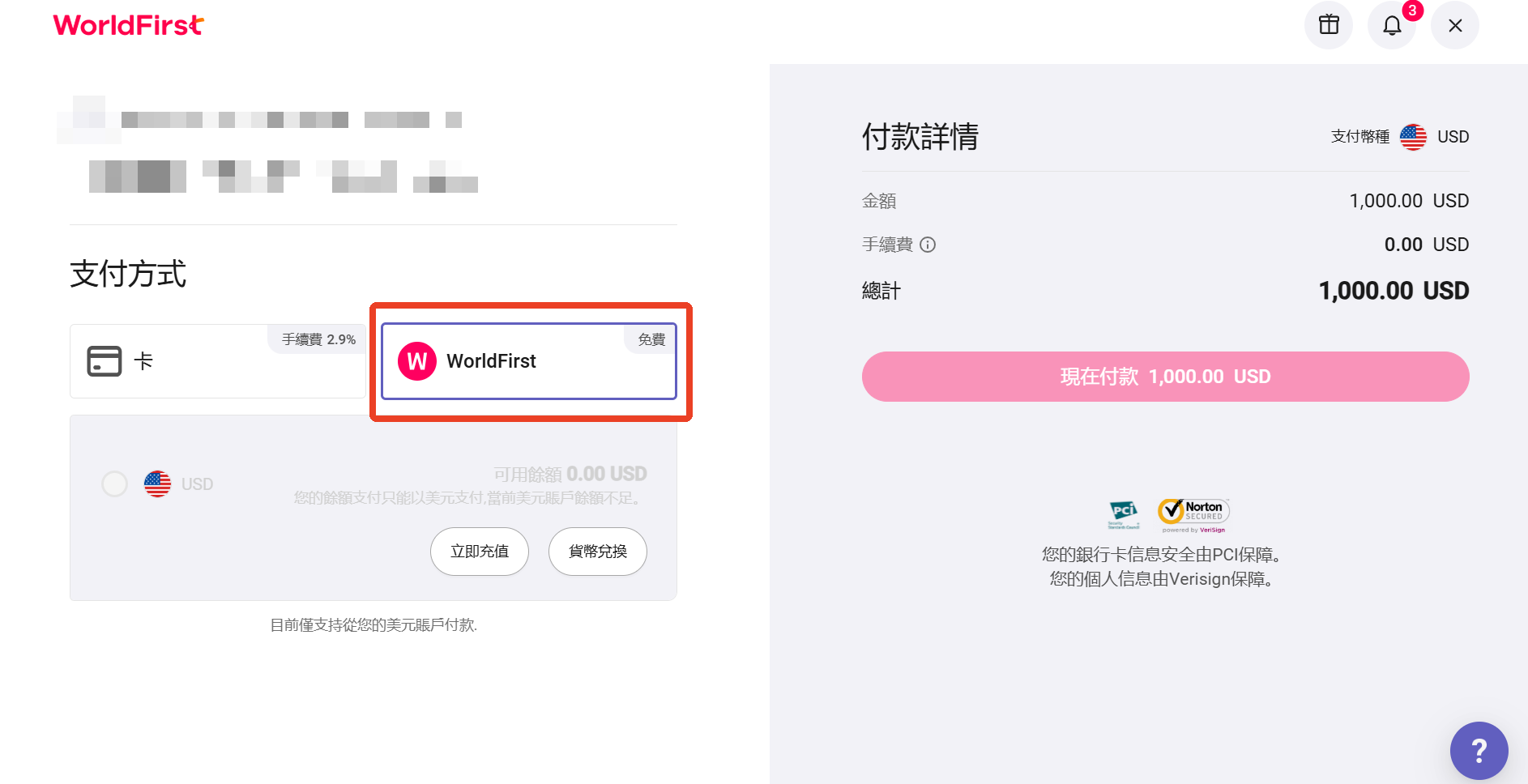Click the WorldFirst logo
The image size is (1528, 784).
click(x=128, y=25)
